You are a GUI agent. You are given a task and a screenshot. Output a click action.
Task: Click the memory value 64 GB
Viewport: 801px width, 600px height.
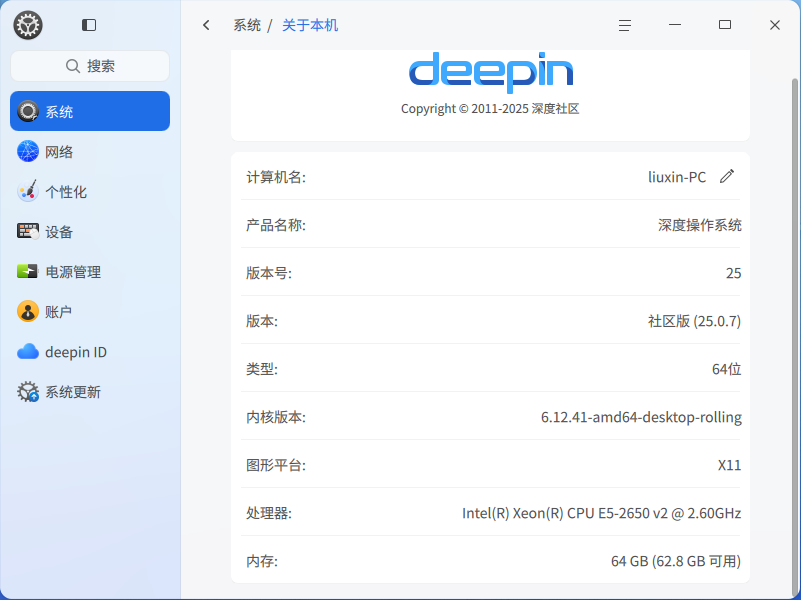676,561
